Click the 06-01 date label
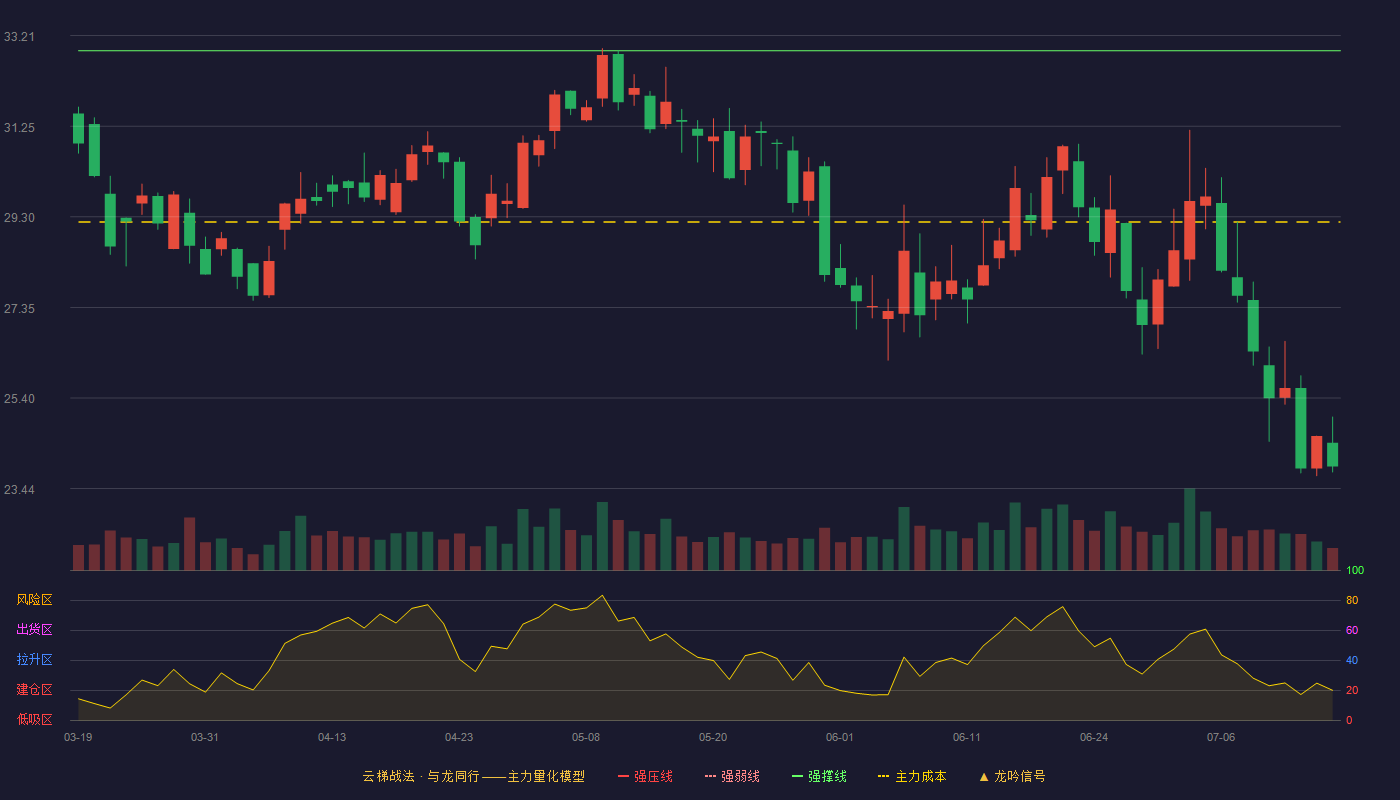The image size is (1400, 800). coord(840,737)
